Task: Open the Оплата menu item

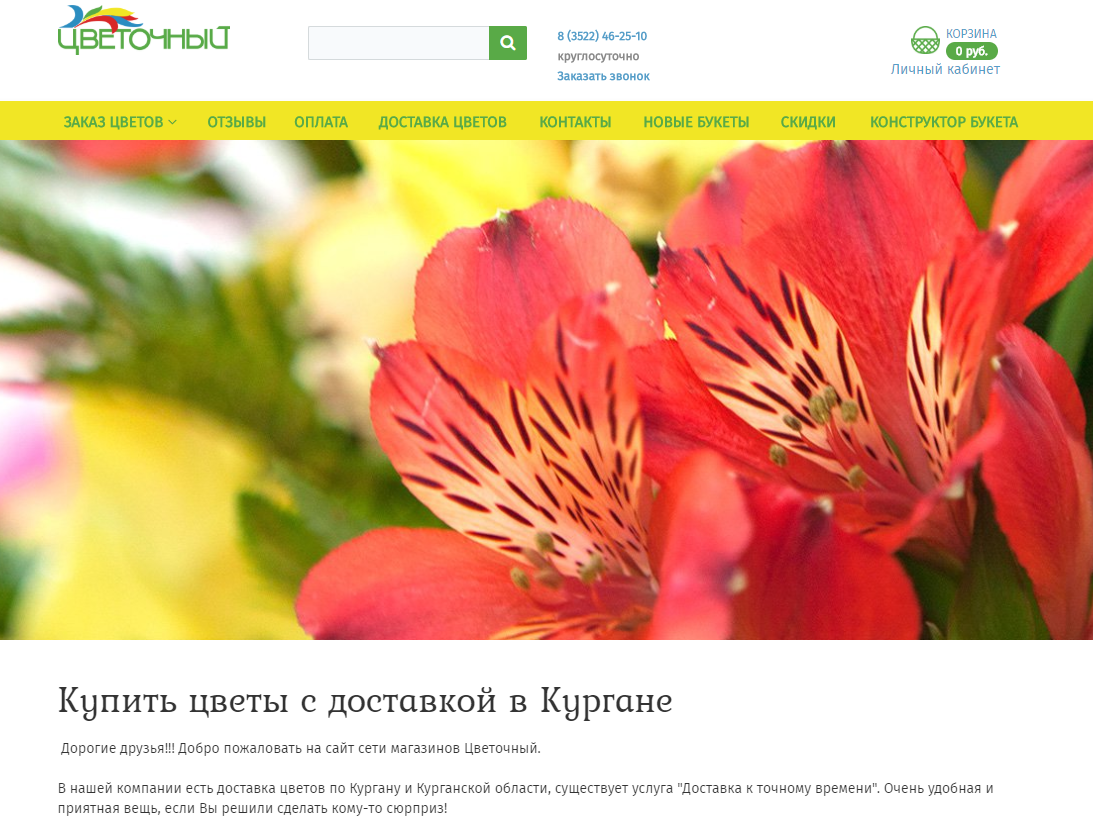Action: (x=321, y=122)
